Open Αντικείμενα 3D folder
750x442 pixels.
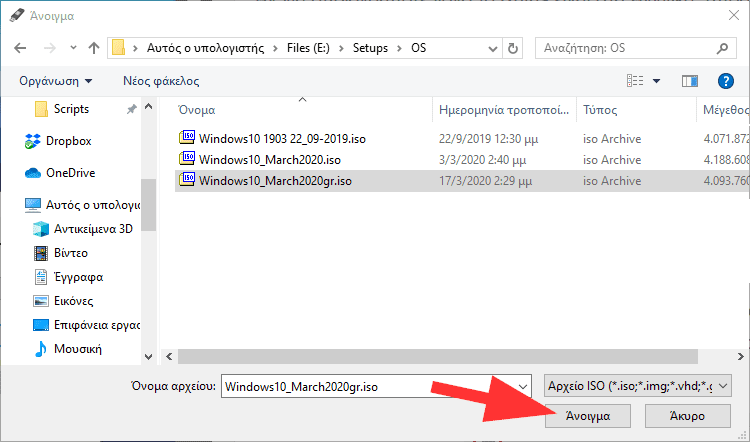82,229
